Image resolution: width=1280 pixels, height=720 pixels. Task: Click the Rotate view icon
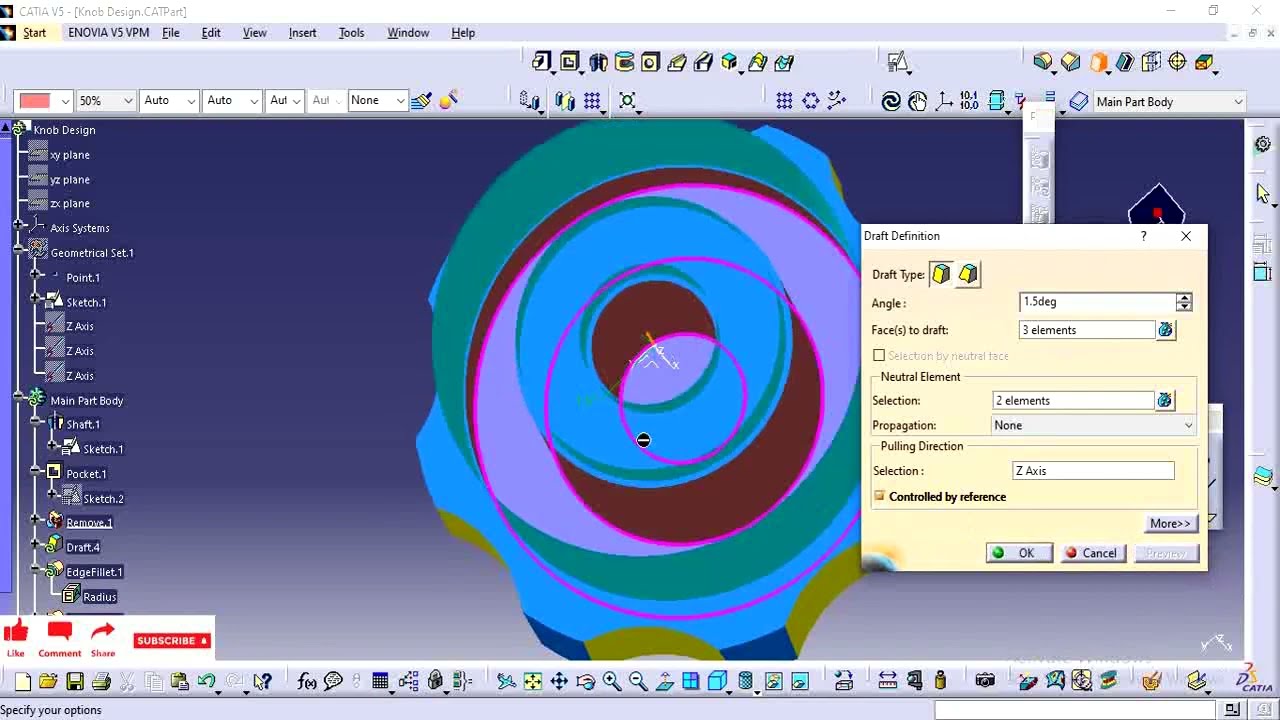click(585, 682)
